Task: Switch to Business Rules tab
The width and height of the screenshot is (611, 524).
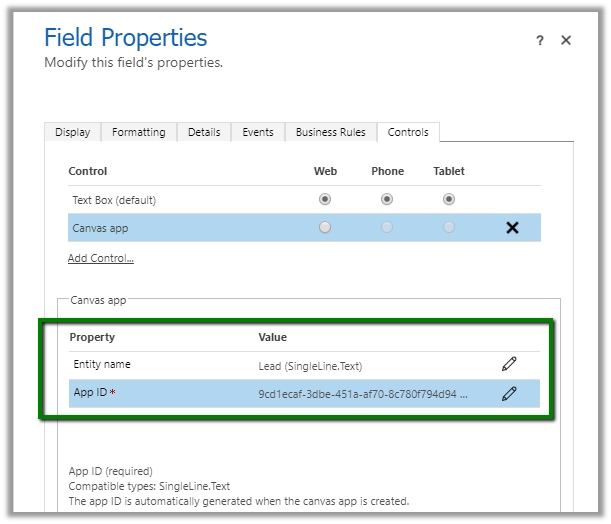Action: click(331, 132)
